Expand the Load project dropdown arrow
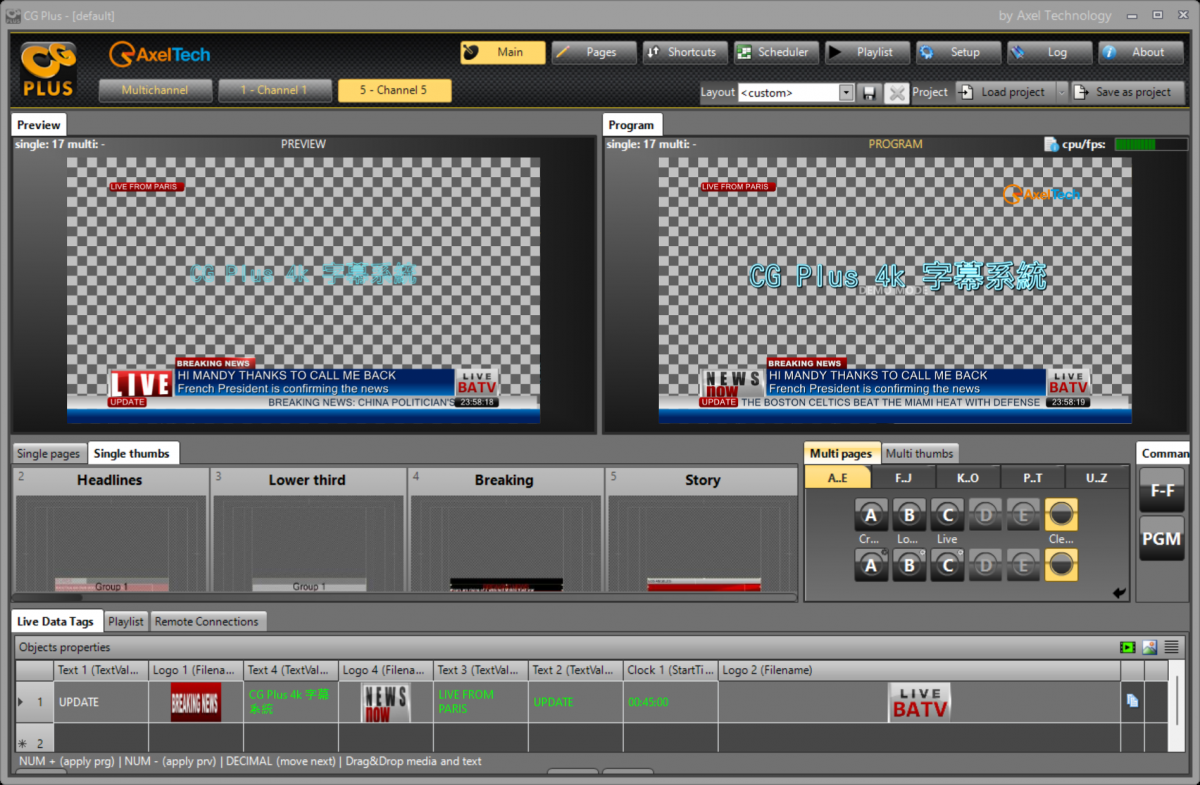The width and height of the screenshot is (1200, 785). tap(1062, 92)
